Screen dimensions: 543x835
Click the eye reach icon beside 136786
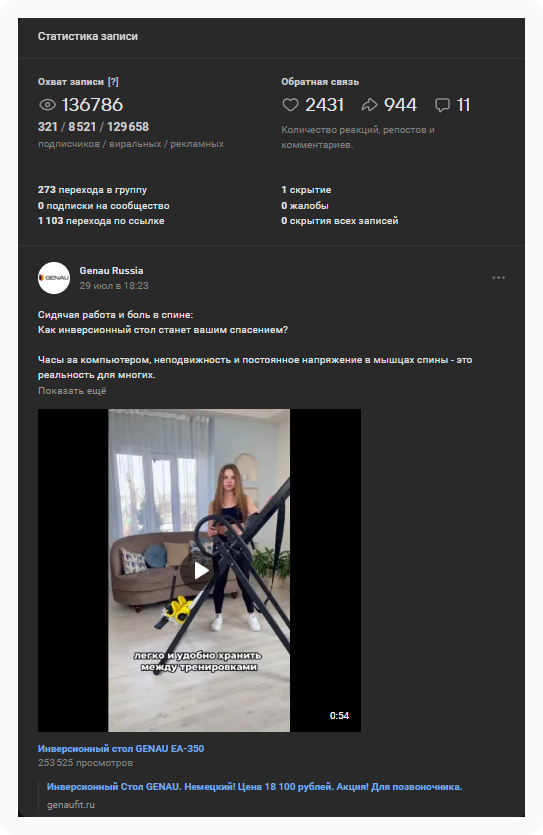47,105
